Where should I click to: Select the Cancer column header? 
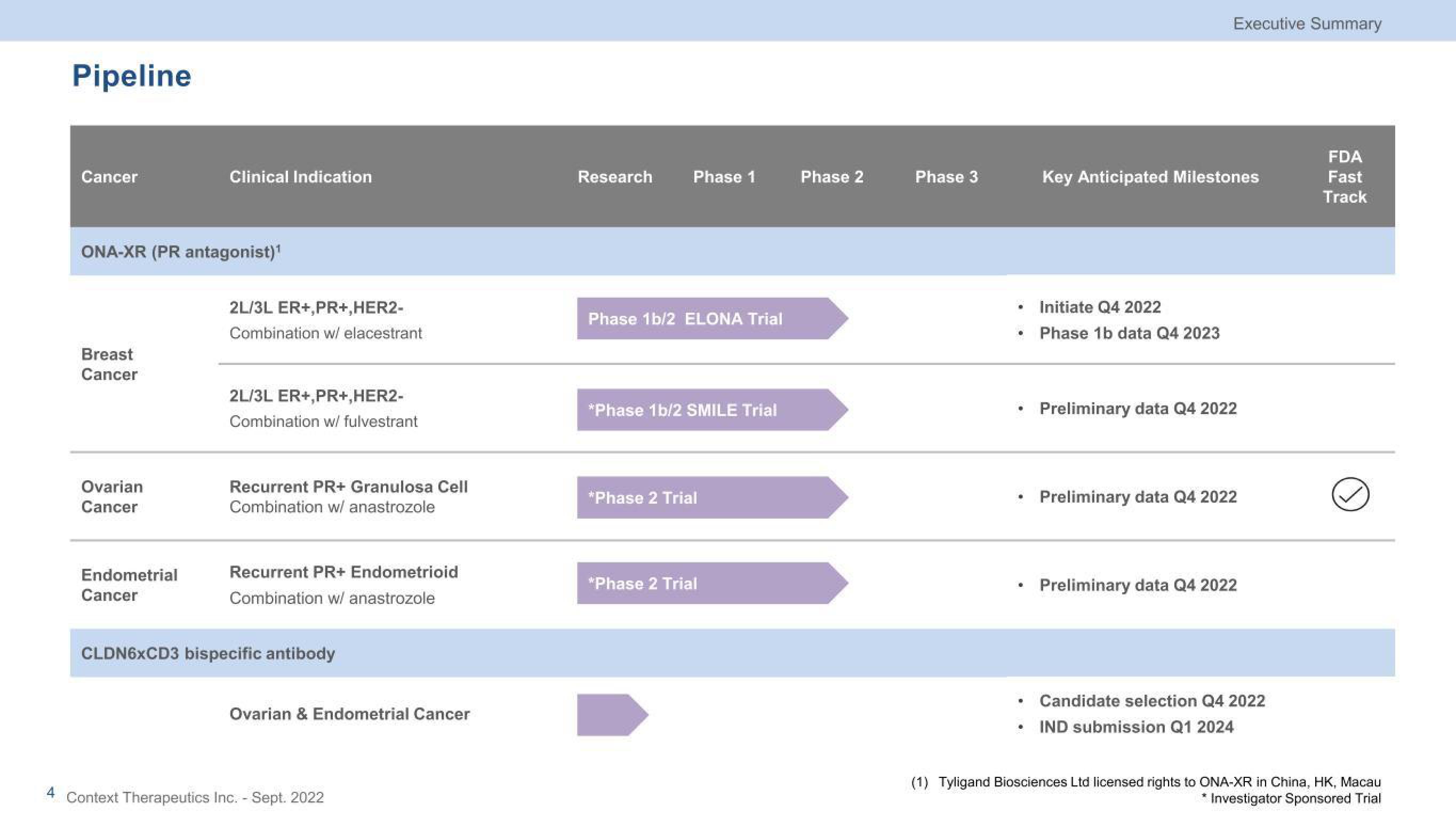pyautogui.click(x=109, y=177)
